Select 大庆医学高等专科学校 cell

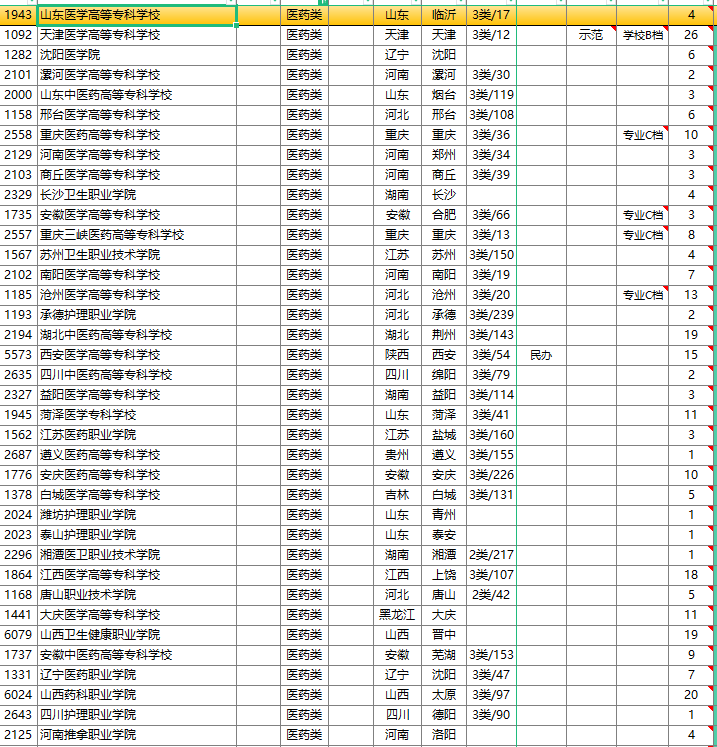[x=137, y=616]
